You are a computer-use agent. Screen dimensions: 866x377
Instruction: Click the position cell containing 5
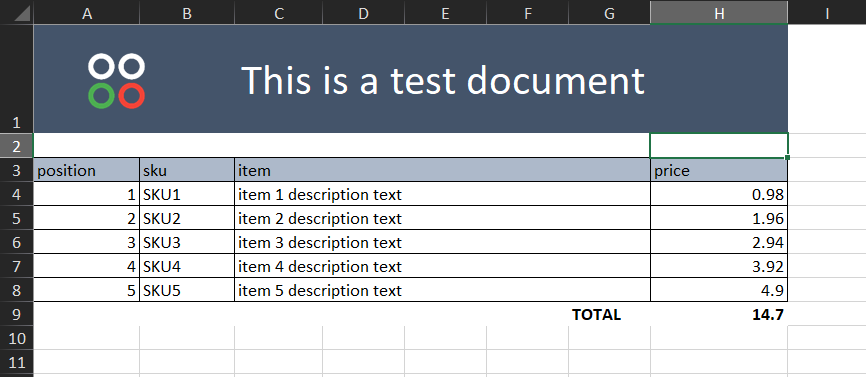point(86,290)
